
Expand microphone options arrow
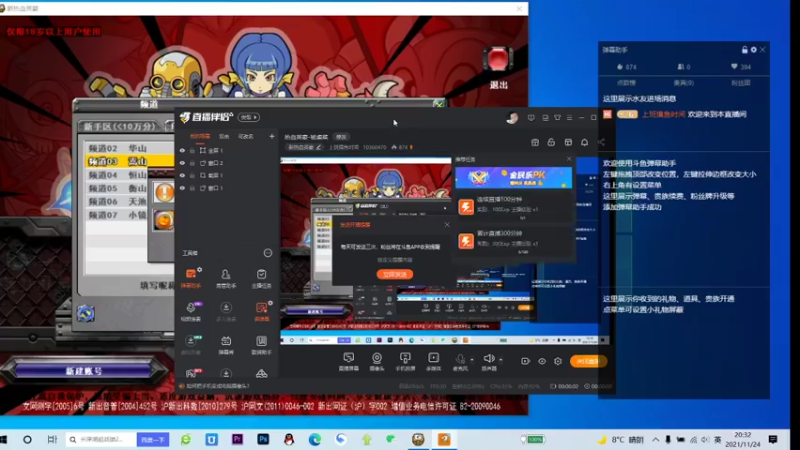pos(472,360)
